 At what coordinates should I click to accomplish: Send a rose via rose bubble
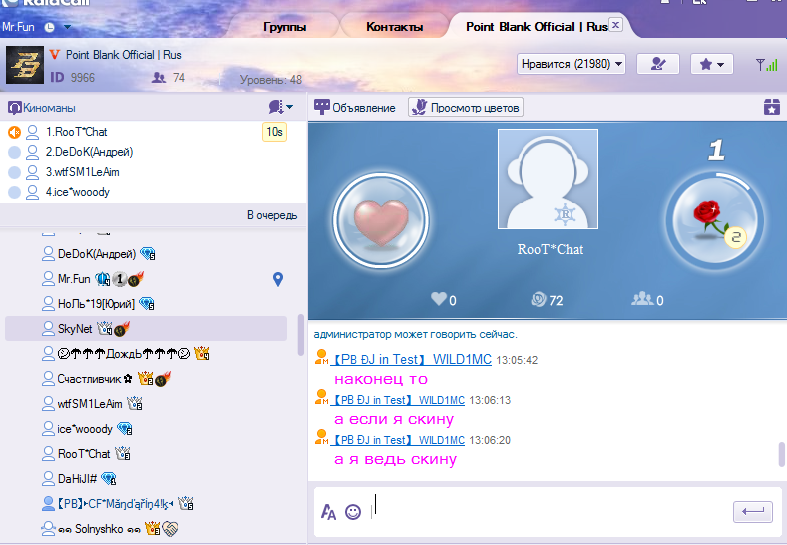pos(715,221)
